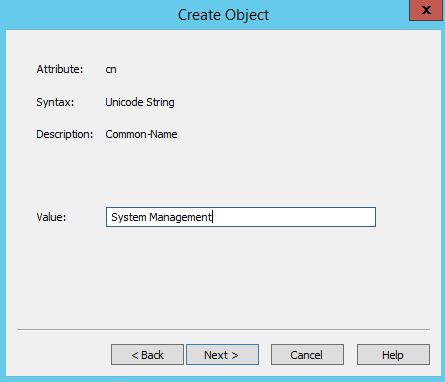Click the word System in the Value field
The width and height of the screenshot is (445, 382).
tap(129, 217)
